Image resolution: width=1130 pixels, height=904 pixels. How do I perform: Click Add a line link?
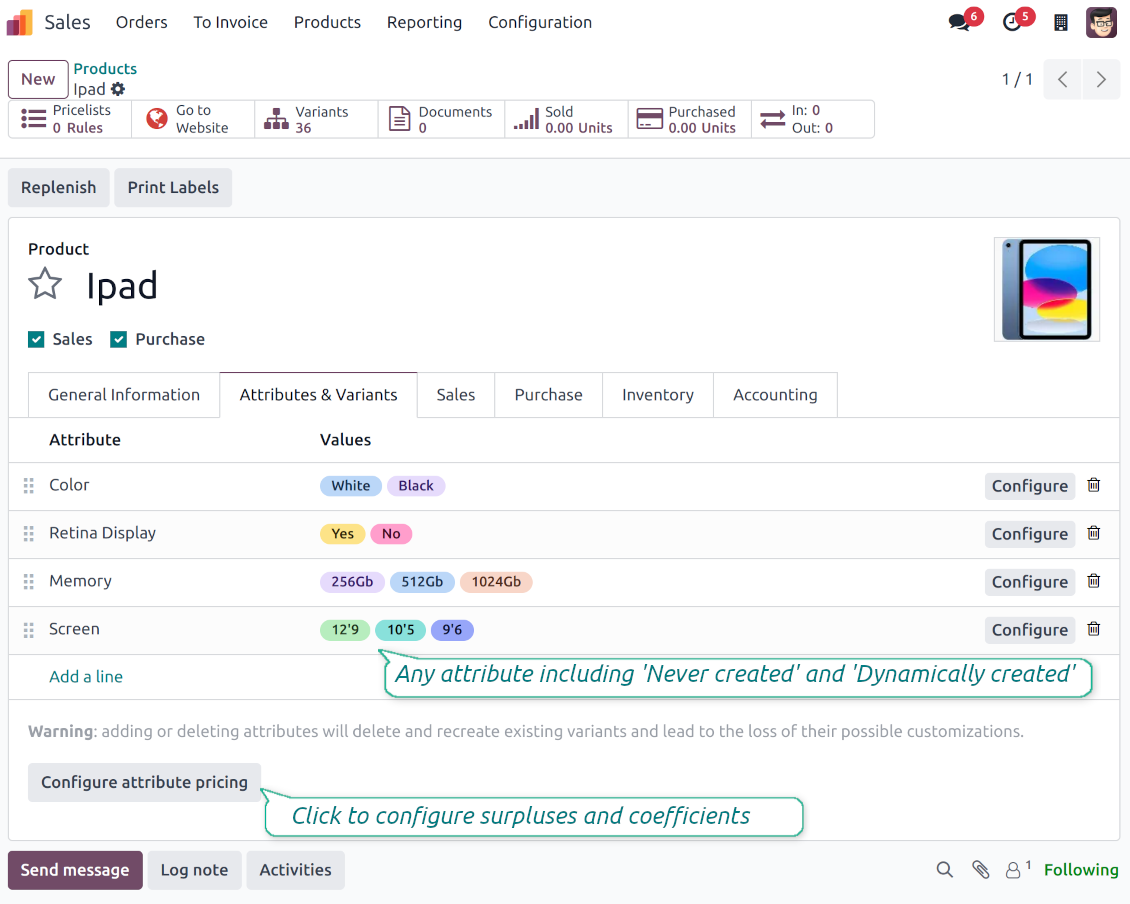click(x=86, y=677)
